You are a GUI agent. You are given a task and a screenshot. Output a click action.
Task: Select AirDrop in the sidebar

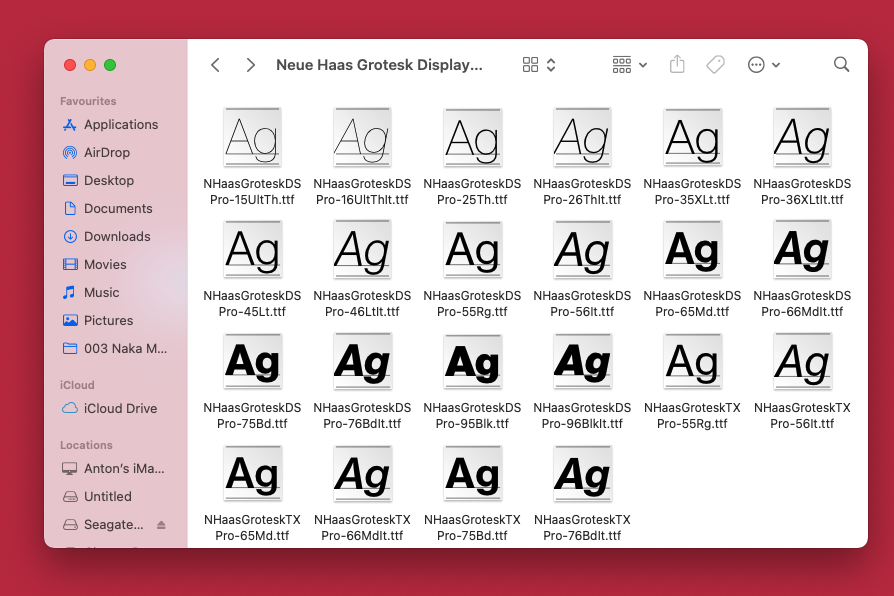[x=96, y=152]
